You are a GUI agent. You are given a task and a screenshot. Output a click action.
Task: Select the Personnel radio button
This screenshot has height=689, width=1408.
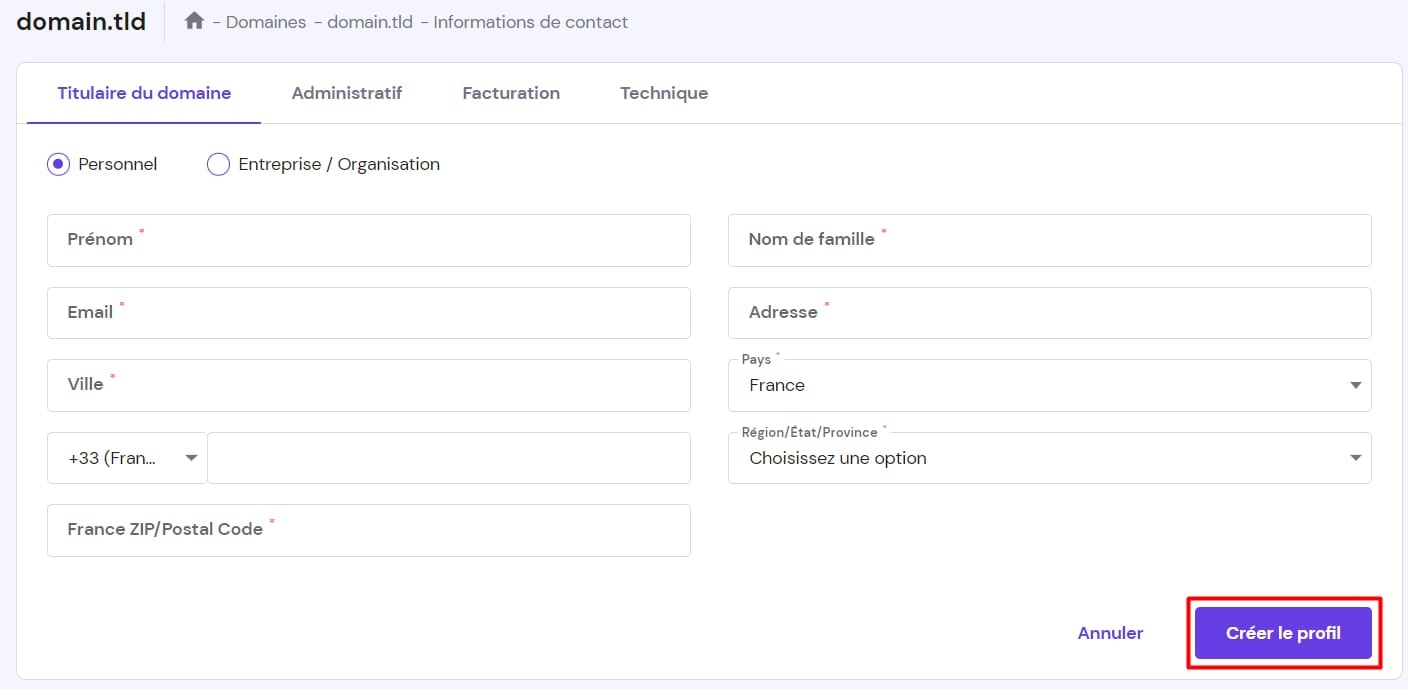58,164
